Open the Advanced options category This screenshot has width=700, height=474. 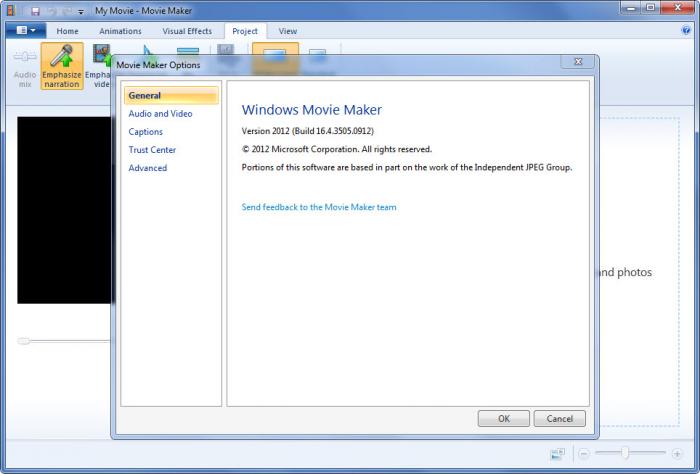pyautogui.click(x=148, y=168)
